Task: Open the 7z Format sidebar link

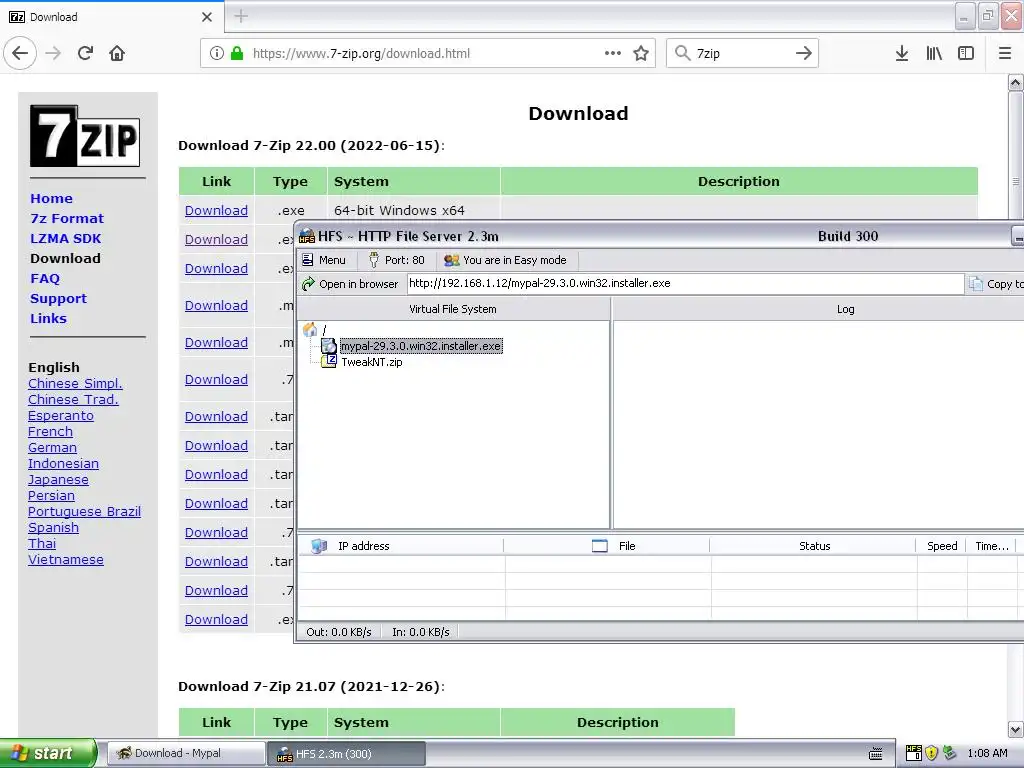Action: pos(67,219)
